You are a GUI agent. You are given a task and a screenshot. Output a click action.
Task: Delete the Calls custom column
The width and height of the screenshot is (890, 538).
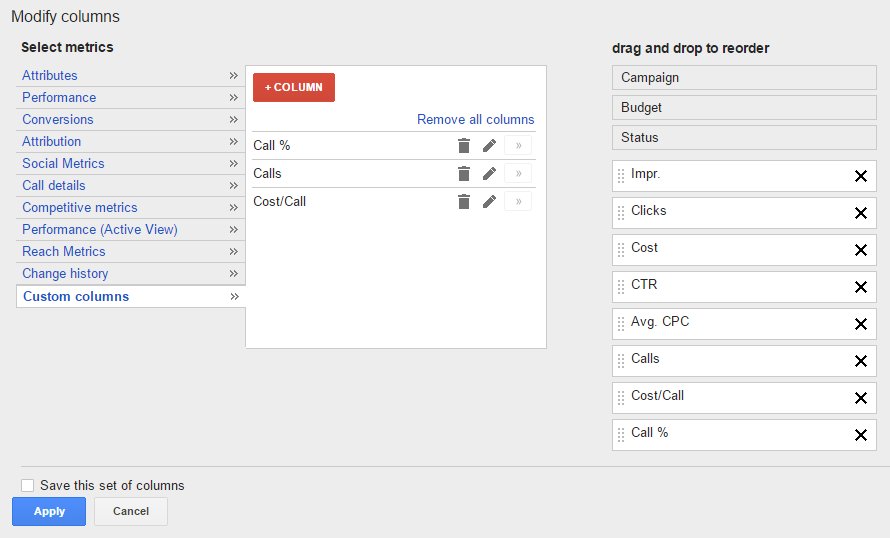coord(464,174)
